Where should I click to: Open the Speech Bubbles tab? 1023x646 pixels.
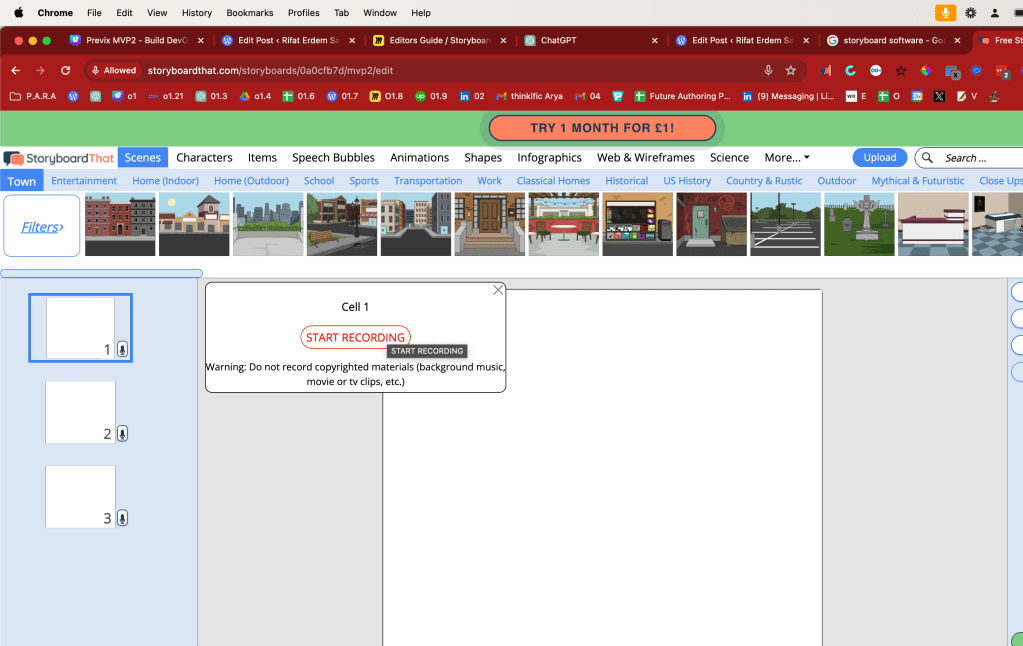tap(333, 157)
